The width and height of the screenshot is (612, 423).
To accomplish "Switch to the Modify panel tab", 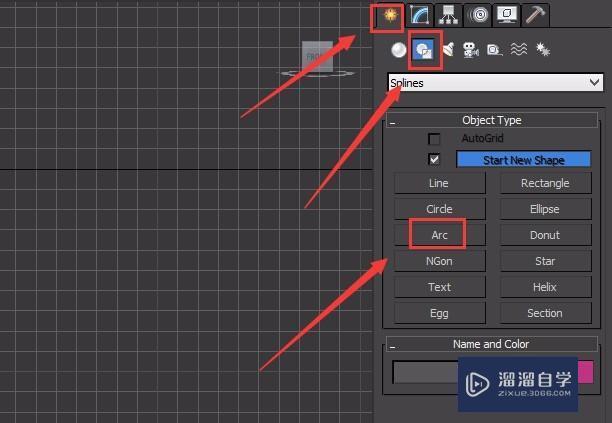I will pyautogui.click(x=420, y=16).
